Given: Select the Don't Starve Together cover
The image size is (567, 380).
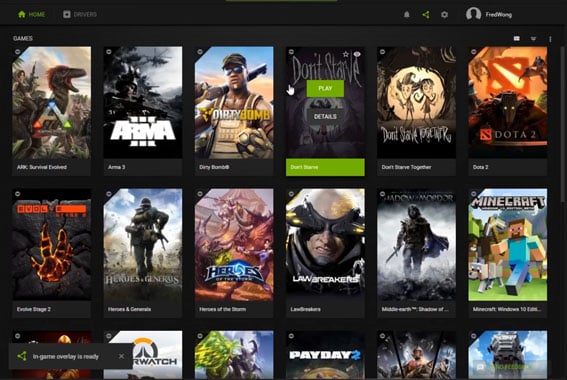Looking at the screenshot, I should pos(417,103).
